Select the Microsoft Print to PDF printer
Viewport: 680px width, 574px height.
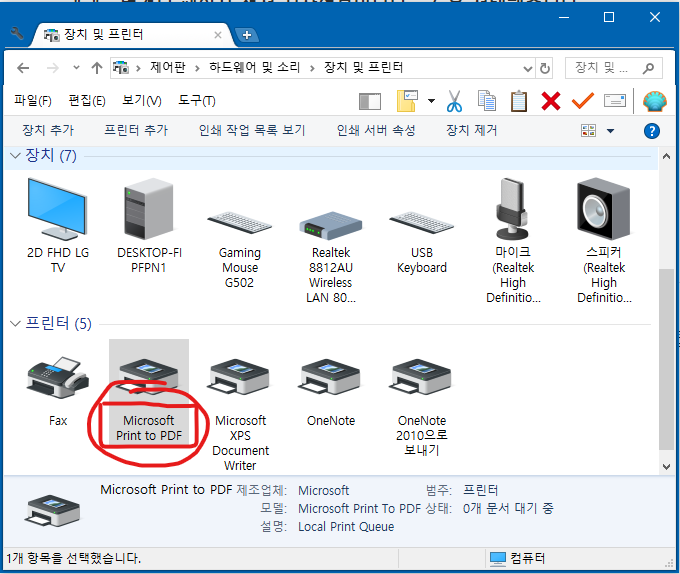pyautogui.click(x=149, y=392)
